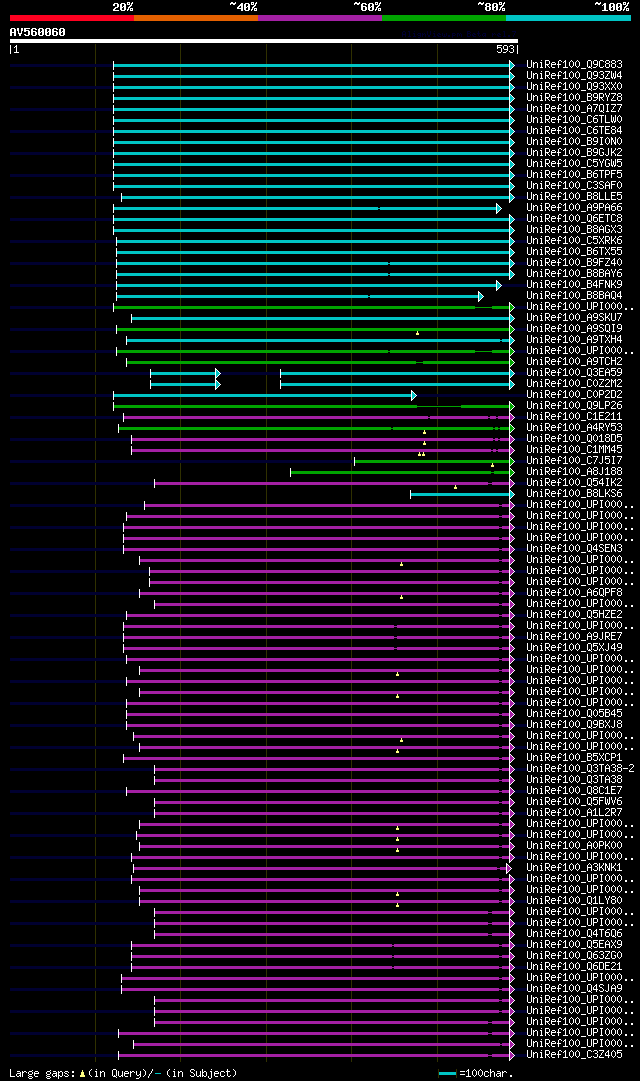Select the UniRef100_A9SQI9 entry

click(x=574, y=330)
